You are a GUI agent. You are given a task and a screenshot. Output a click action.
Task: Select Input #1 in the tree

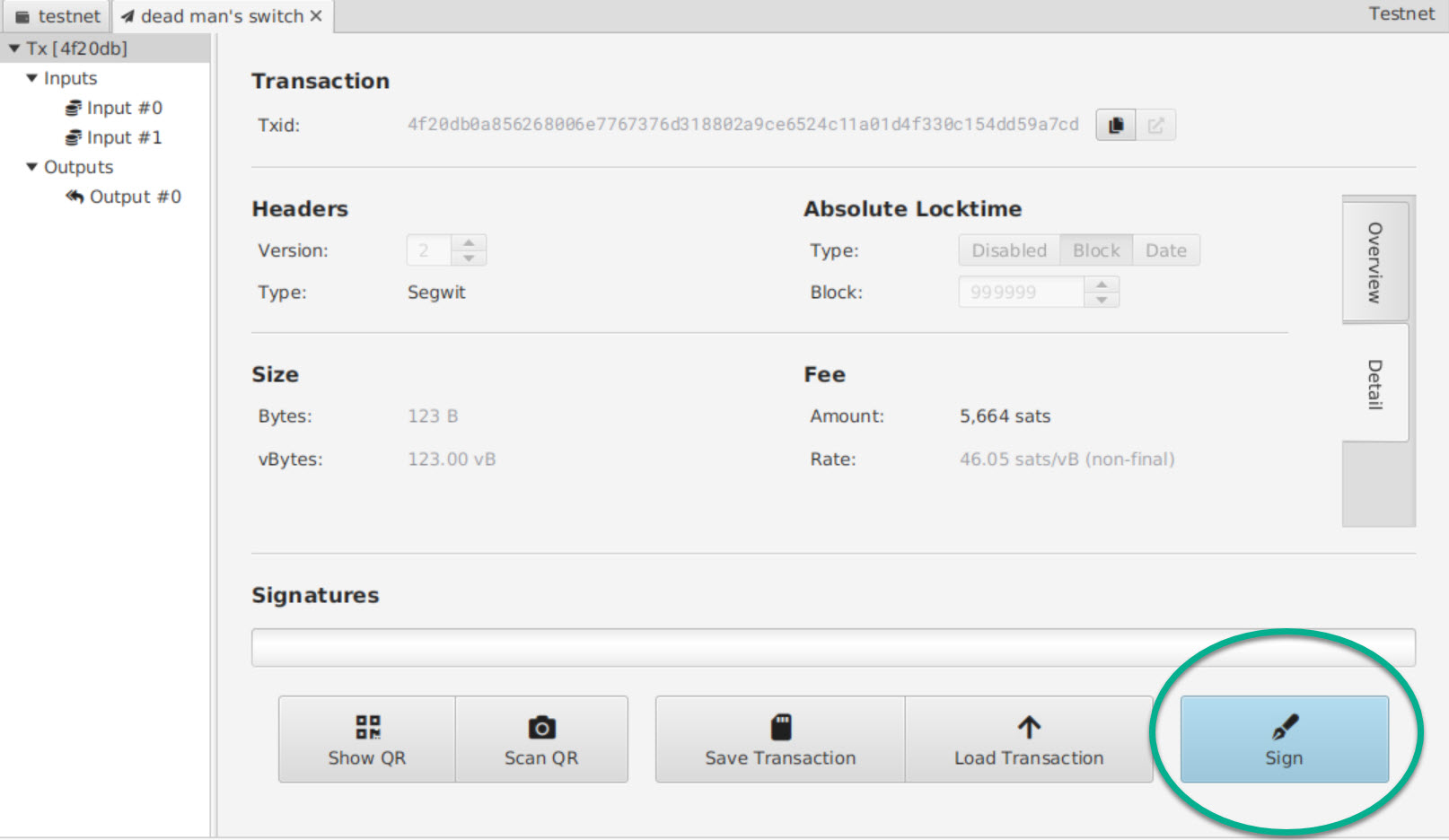coord(124,137)
